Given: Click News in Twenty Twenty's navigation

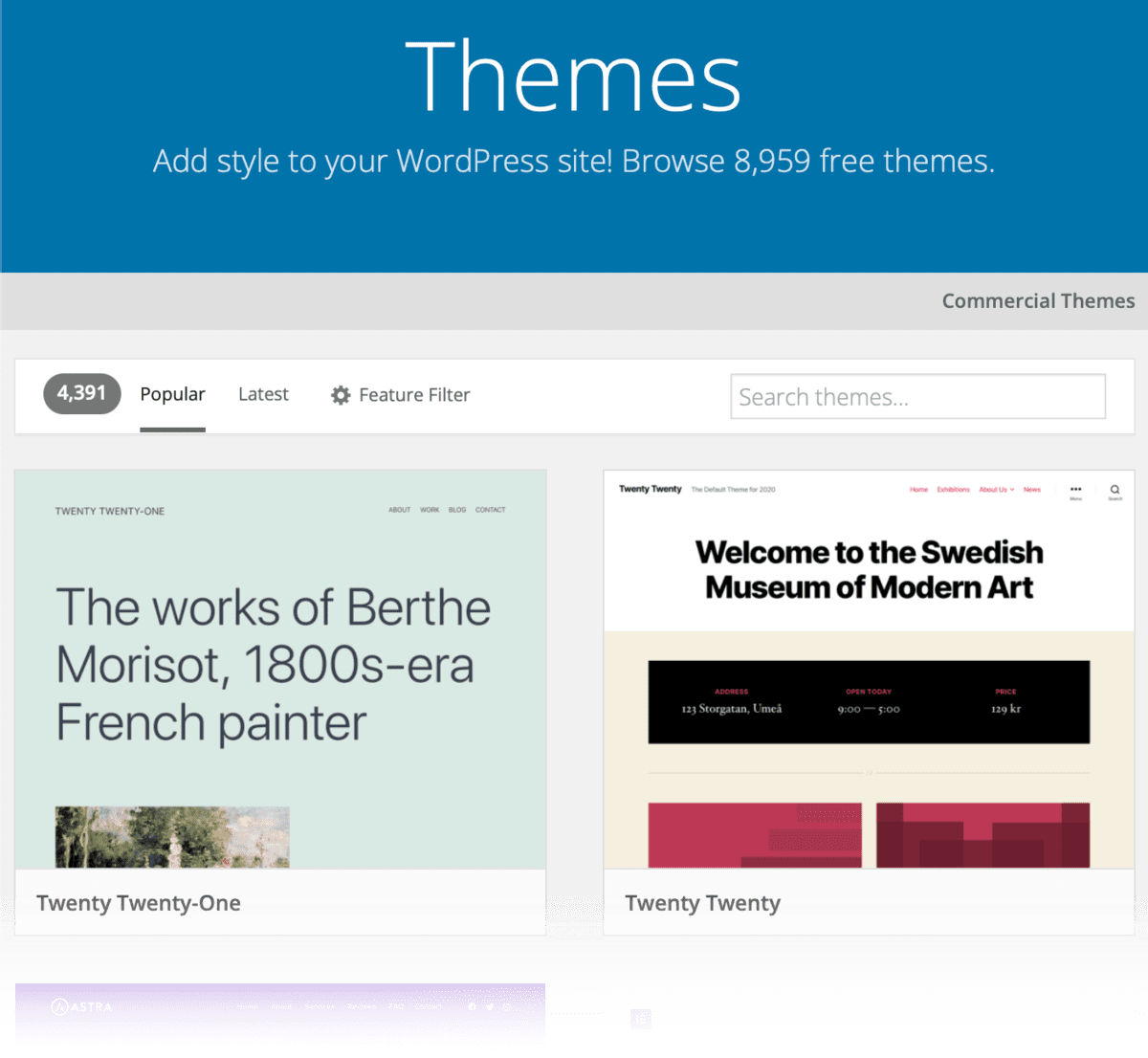Looking at the screenshot, I should click(x=1032, y=489).
